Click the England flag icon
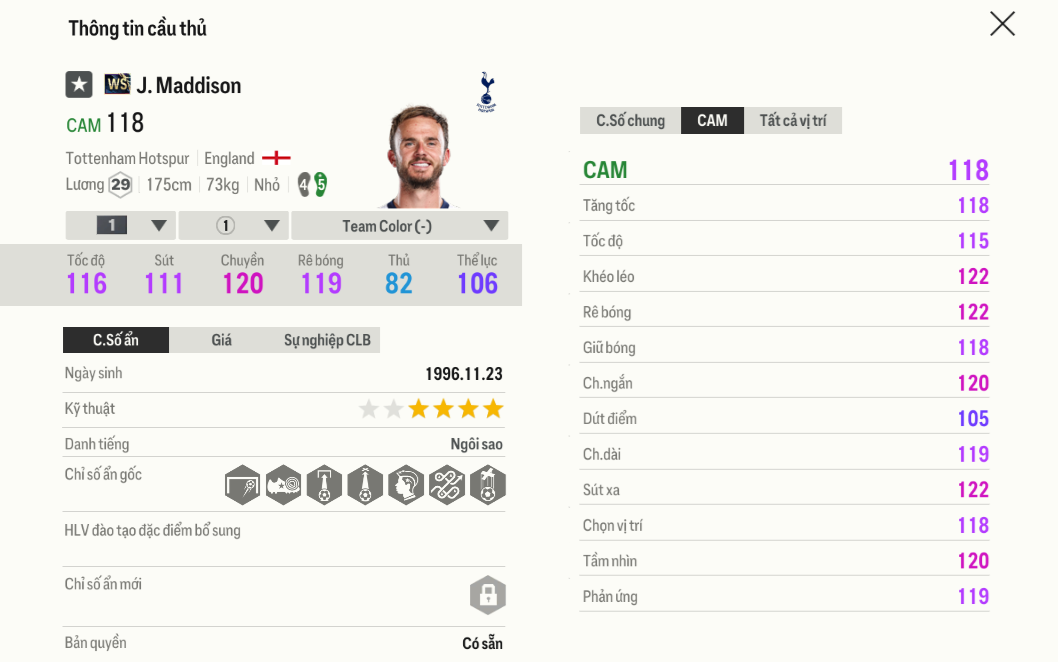Screen dimensions: 1058x662 click(x=276, y=158)
